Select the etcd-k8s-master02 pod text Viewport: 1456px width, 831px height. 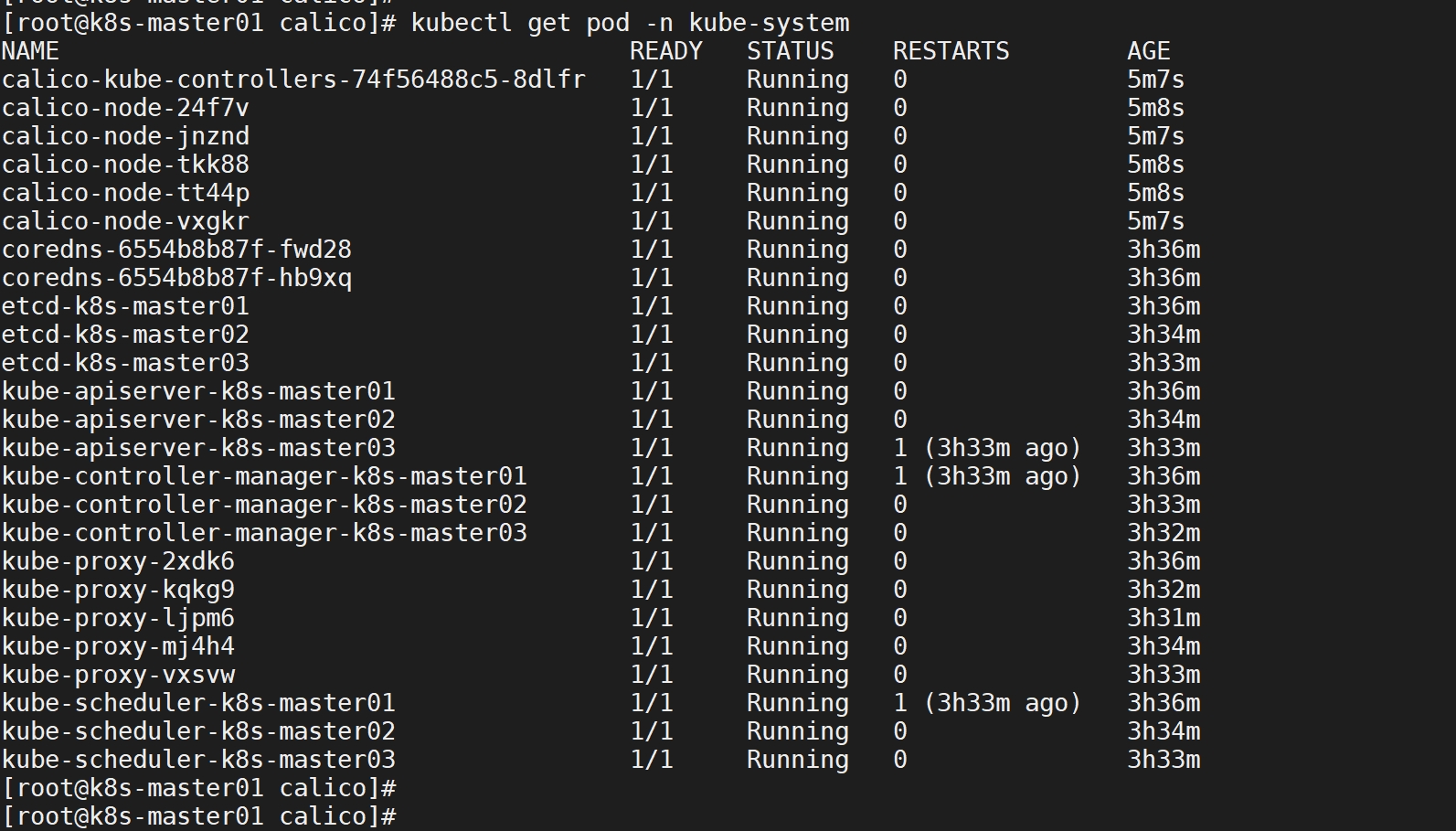point(125,335)
